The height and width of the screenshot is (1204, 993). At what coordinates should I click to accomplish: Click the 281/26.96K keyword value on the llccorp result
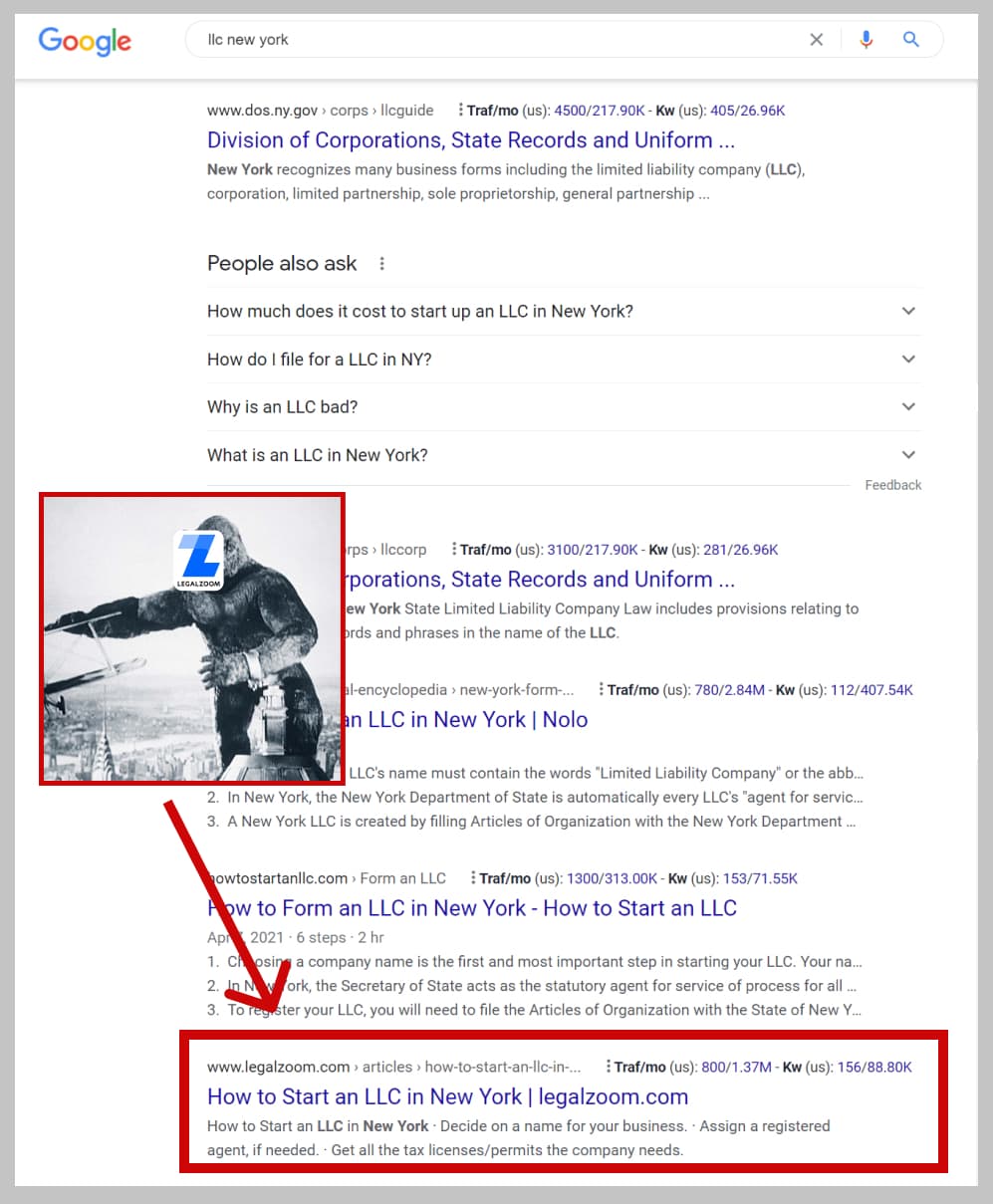pos(741,550)
